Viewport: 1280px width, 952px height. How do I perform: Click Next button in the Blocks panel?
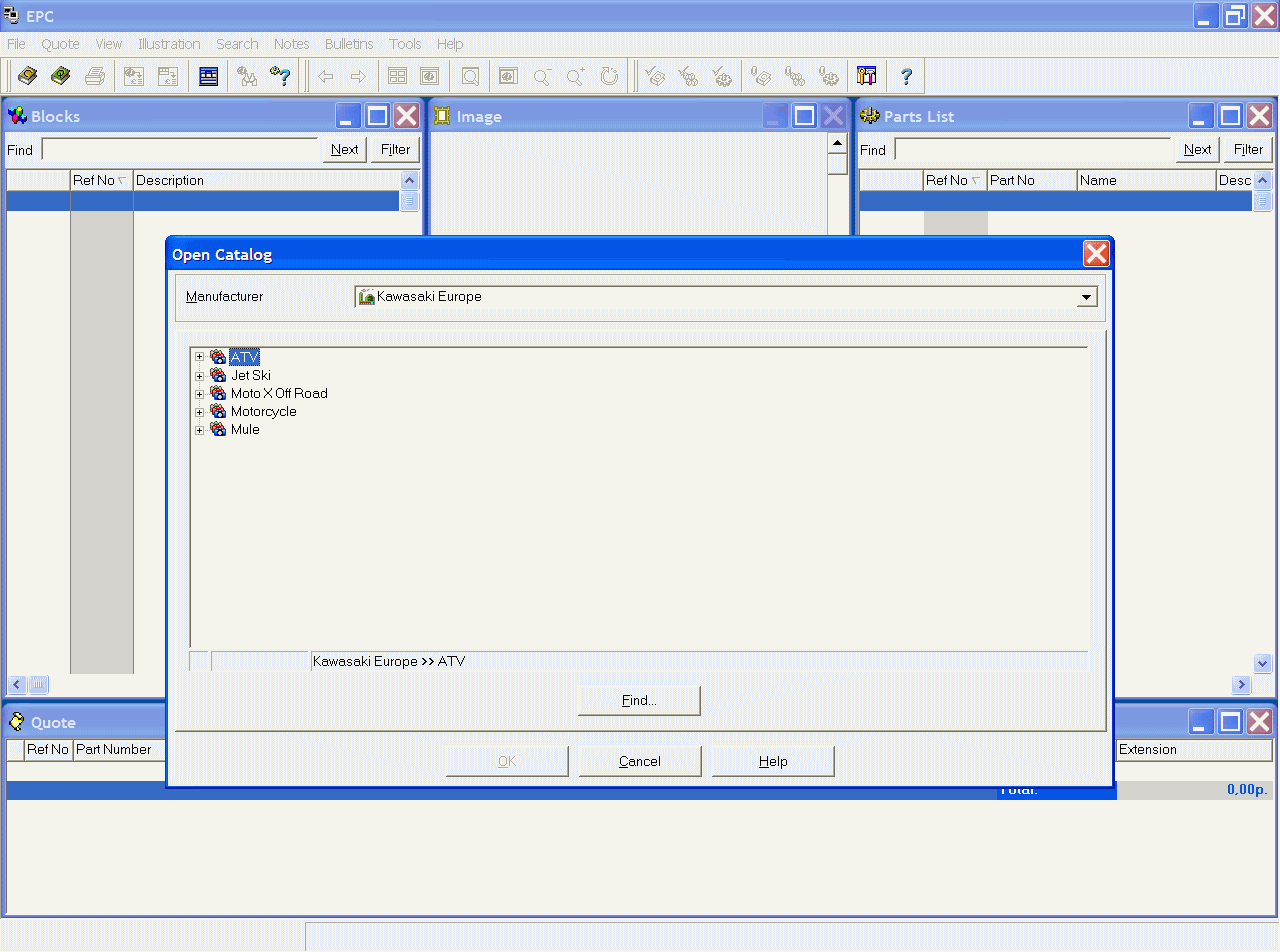[344, 150]
